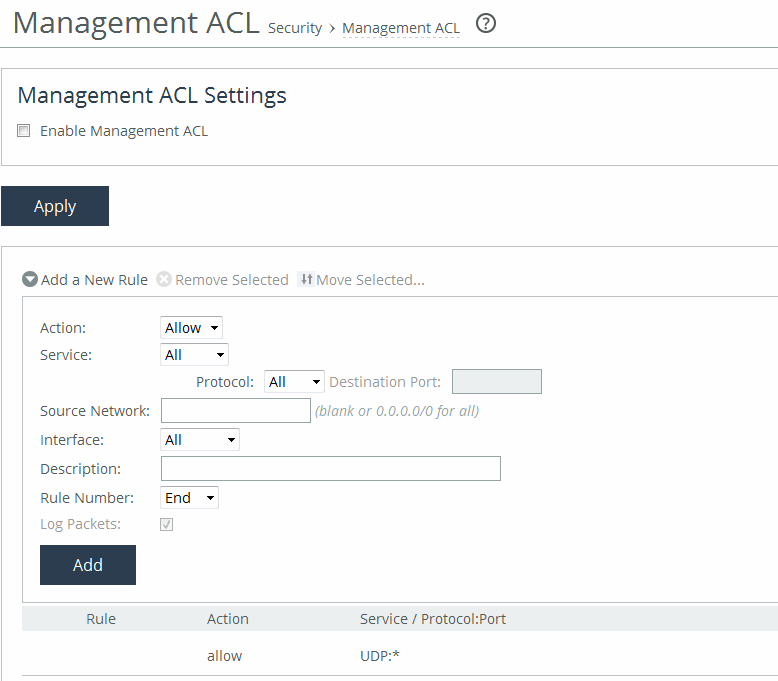Click the Destination Port field
Viewport: 778px width, 681px height.
[496, 382]
